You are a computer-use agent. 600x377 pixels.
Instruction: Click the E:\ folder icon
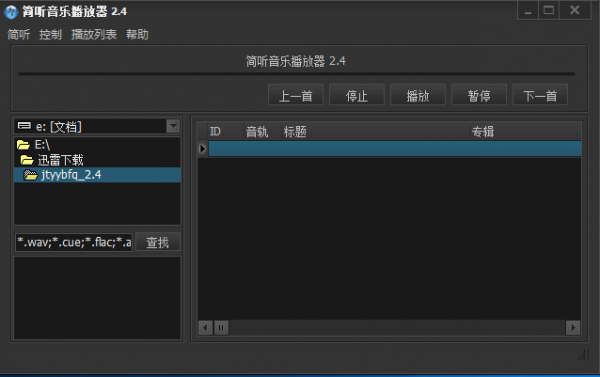point(23,145)
